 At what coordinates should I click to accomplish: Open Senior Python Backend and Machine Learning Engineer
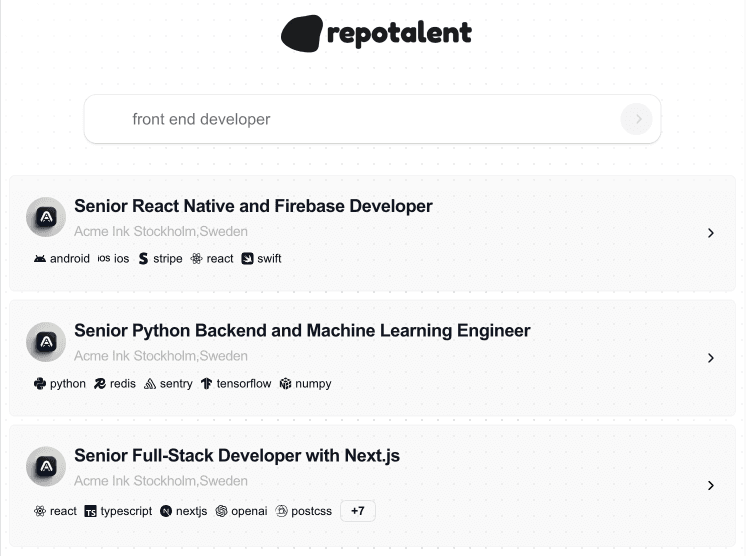tap(302, 331)
